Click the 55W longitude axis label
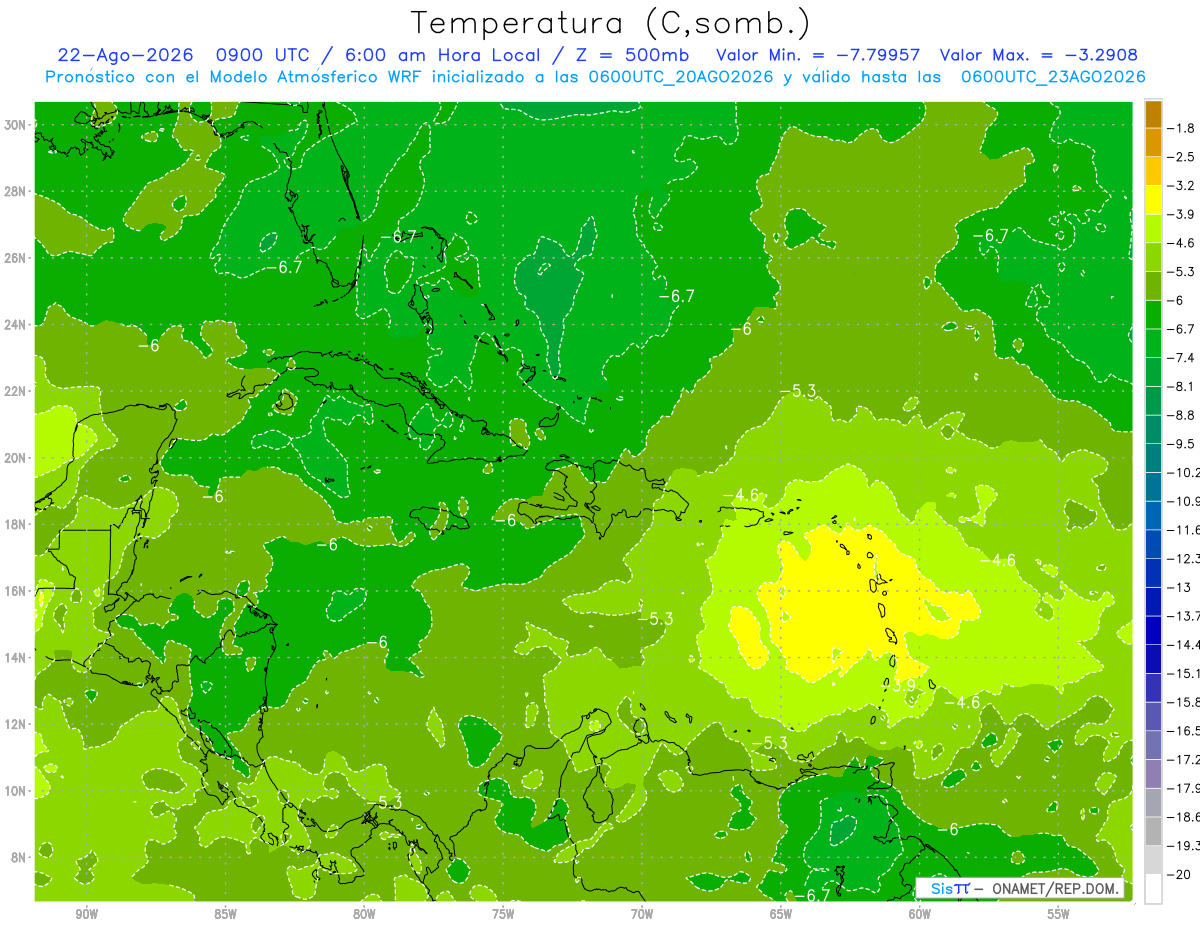This screenshot has width=1200, height=927. coord(1059,914)
